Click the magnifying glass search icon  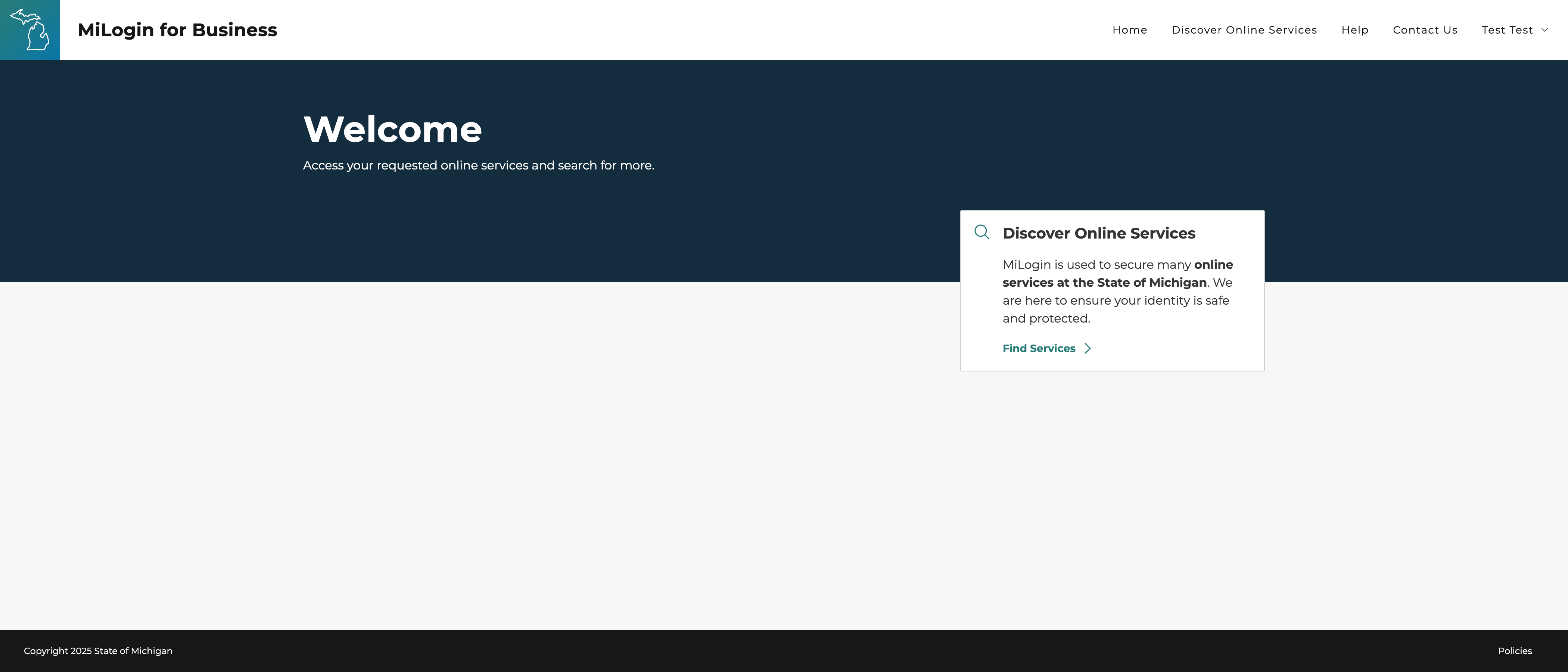tap(982, 232)
